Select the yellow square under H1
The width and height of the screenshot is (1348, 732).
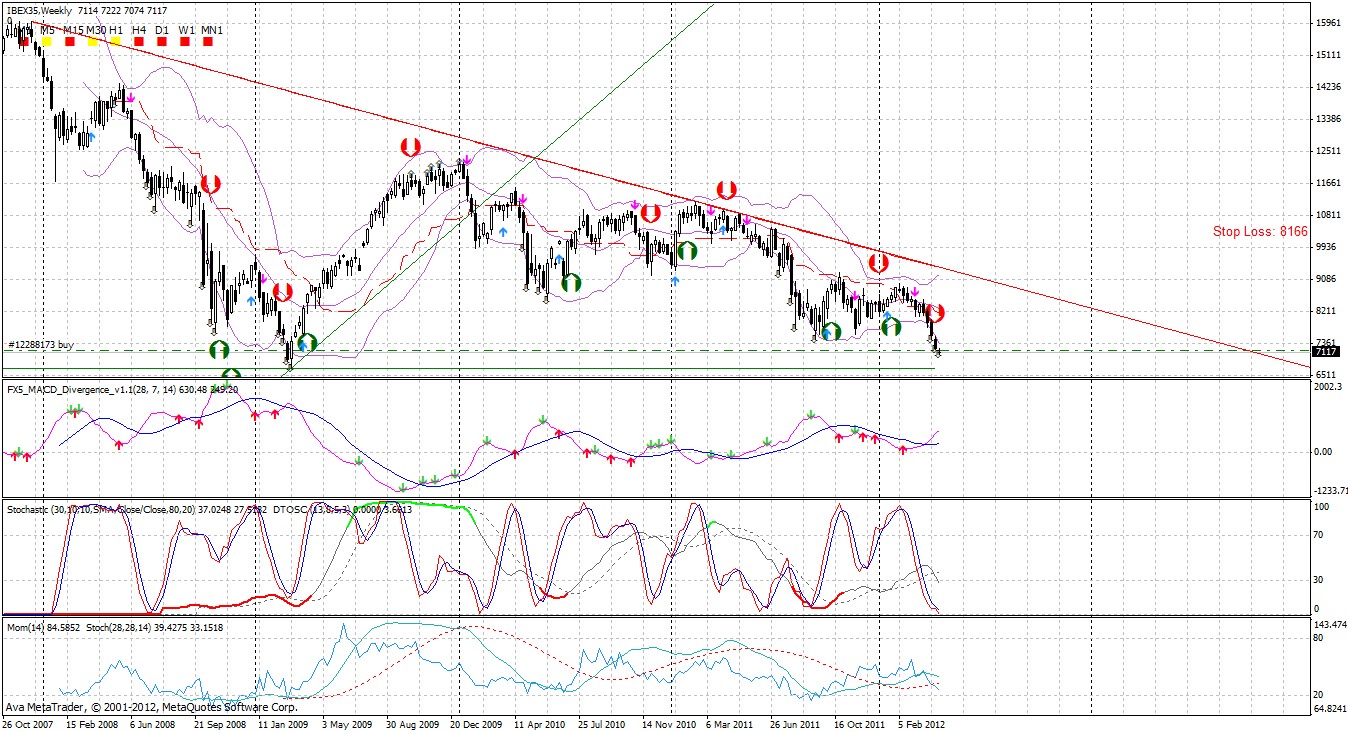point(116,42)
